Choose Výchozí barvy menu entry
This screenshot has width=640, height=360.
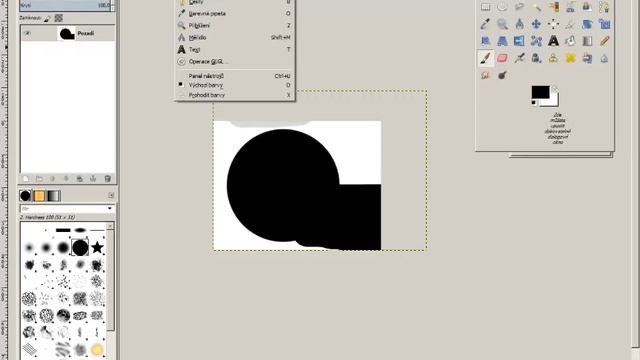tap(235, 85)
